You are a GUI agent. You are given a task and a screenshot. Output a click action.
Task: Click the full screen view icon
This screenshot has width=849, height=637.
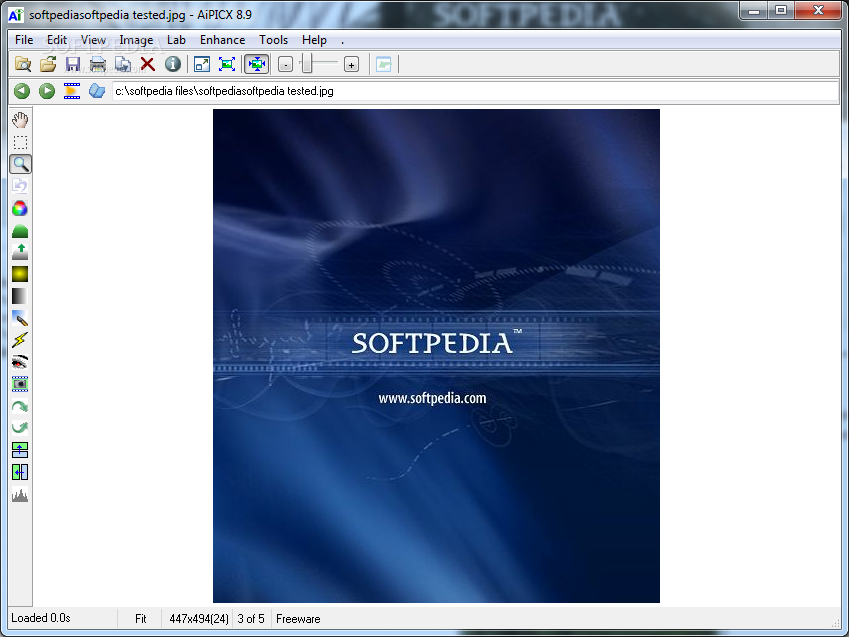coord(227,64)
